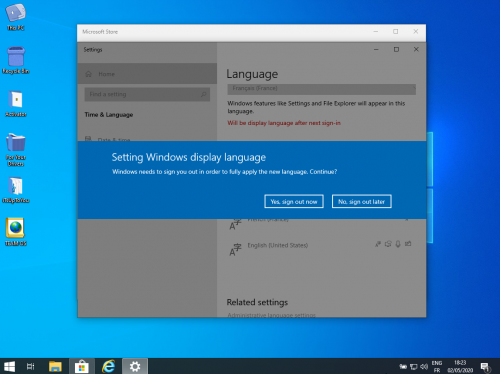Image resolution: width=500 pixels, height=374 pixels.
Task: Open Action Center notifications icon
Action: [x=485, y=367]
